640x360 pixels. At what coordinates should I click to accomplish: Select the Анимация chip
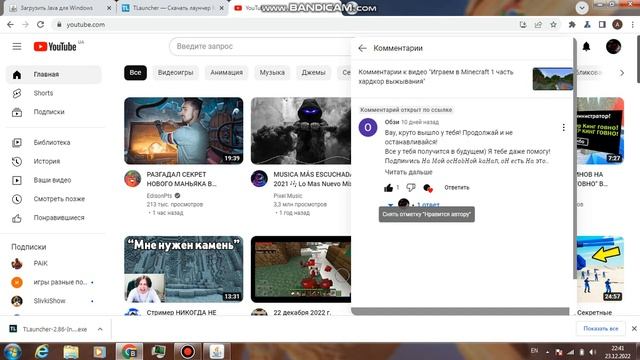pos(227,73)
